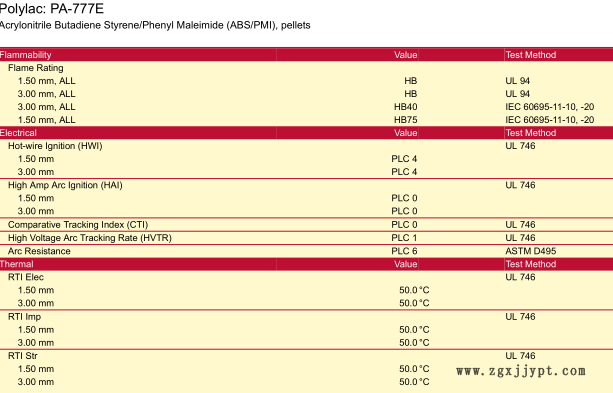Click the "Test Method" heading in the Electrical header
The width and height of the screenshot is (613, 393).
[531, 133]
